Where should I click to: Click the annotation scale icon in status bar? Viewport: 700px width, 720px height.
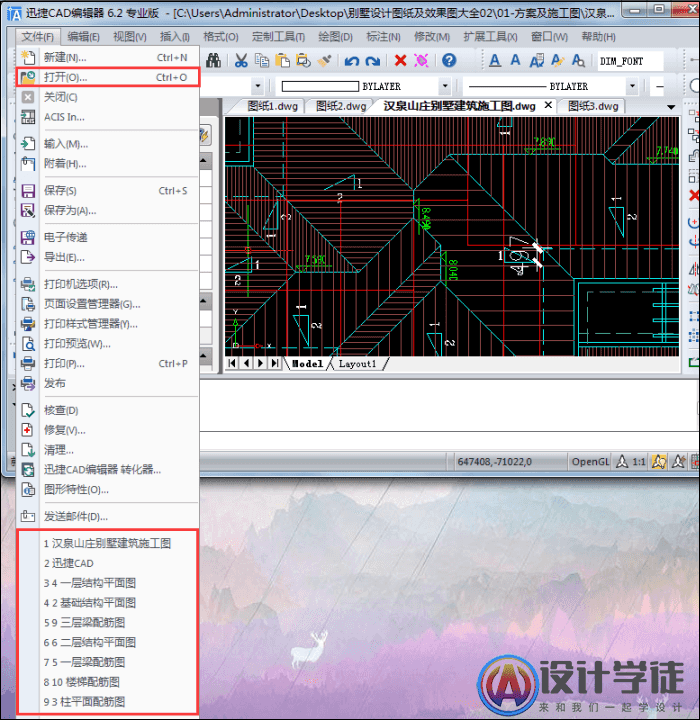622,461
